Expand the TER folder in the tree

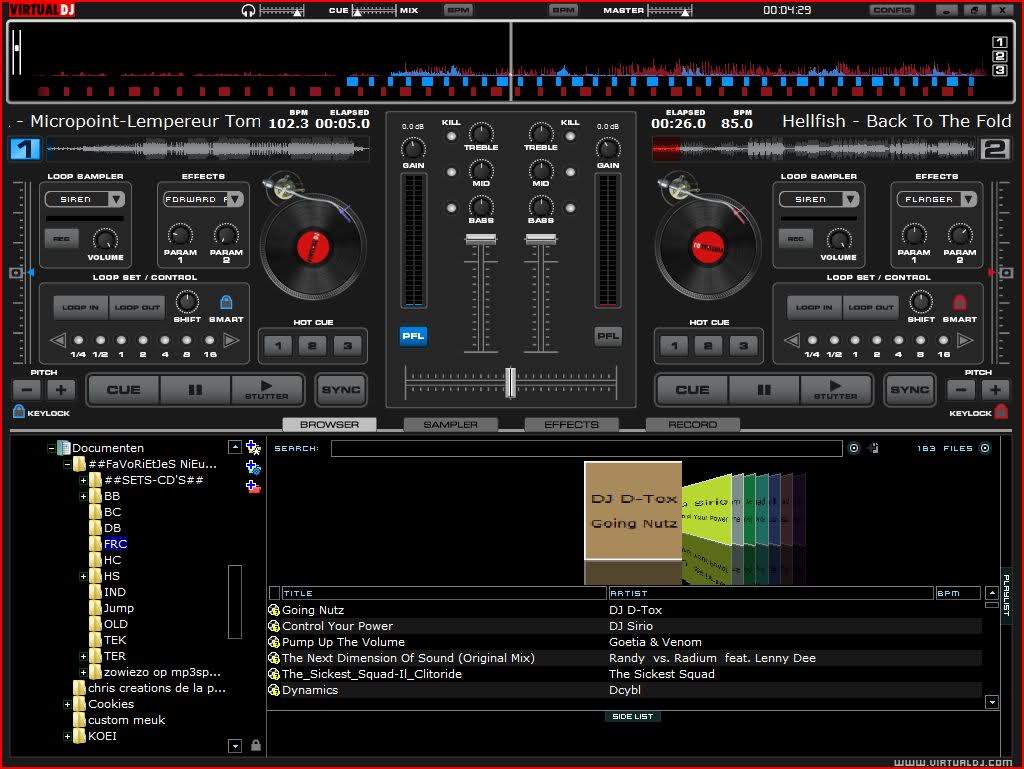[84, 656]
